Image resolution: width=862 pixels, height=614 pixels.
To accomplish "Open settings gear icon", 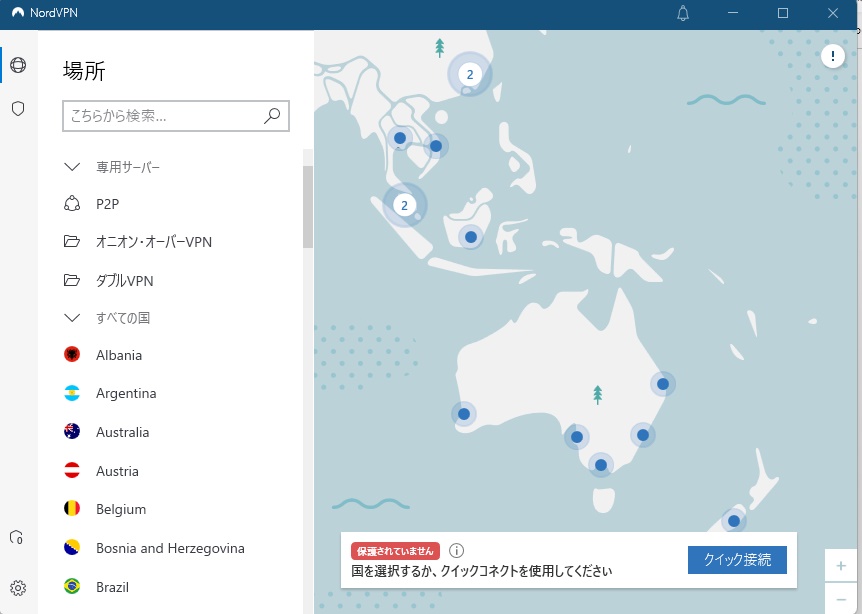I will pos(18,588).
